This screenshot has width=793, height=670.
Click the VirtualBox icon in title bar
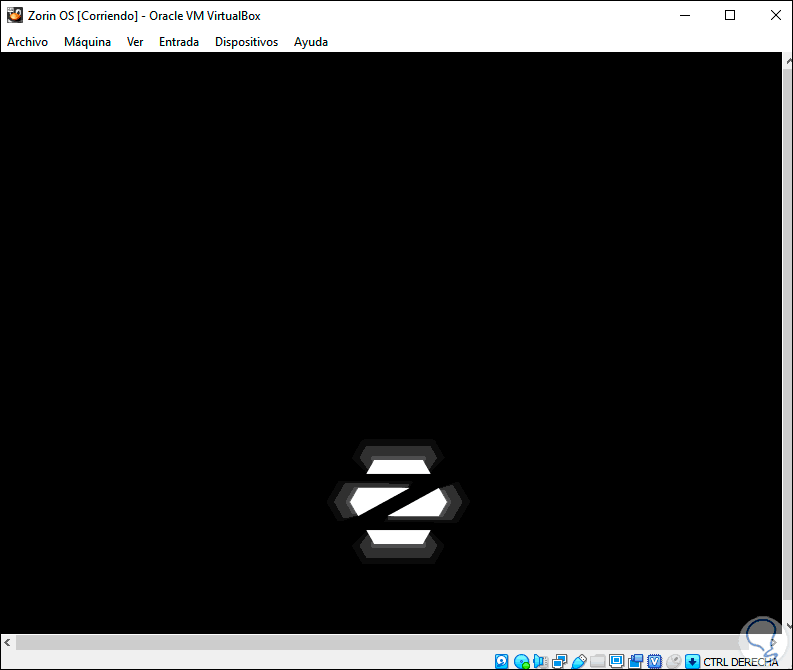coord(15,15)
